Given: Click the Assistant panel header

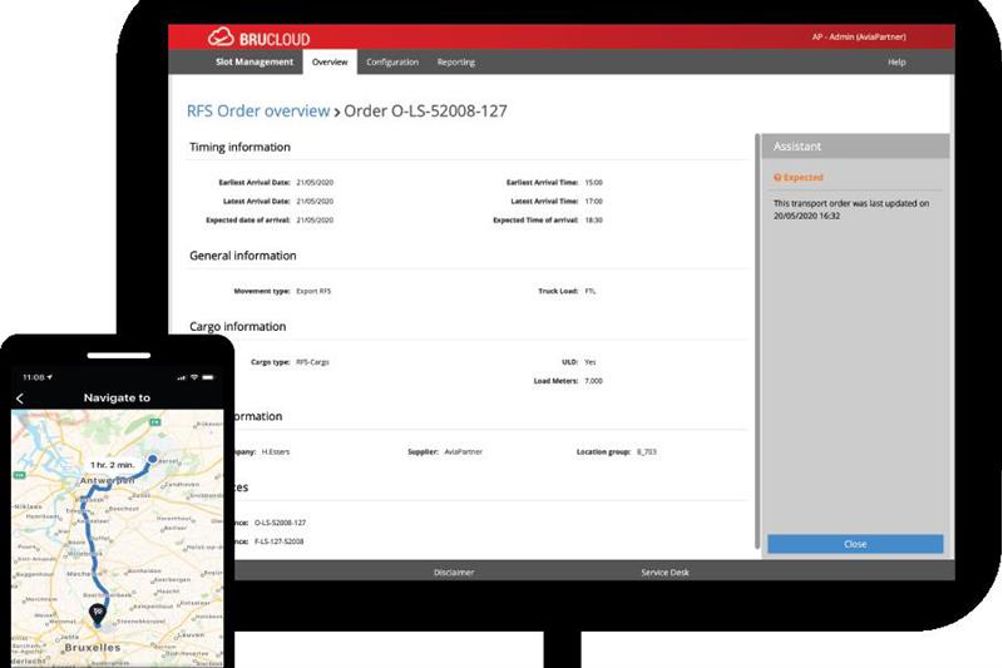Looking at the screenshot, I should [855, 146].
